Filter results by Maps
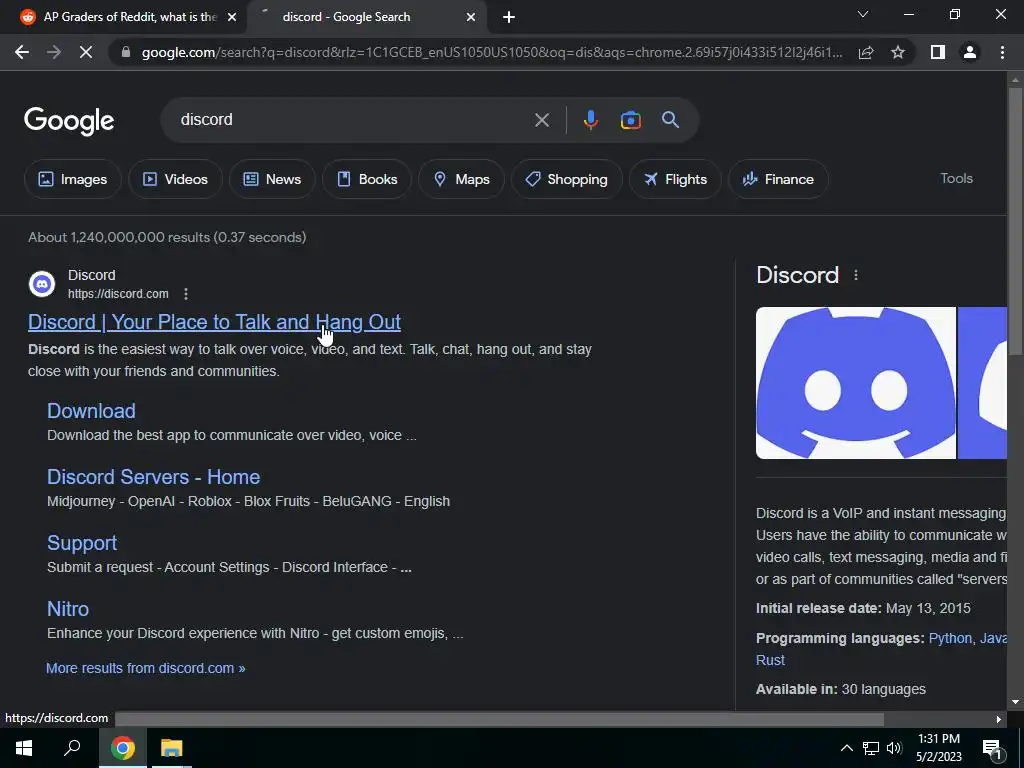The width and height of the screenshot is (1024, 768). click(461, 179)
